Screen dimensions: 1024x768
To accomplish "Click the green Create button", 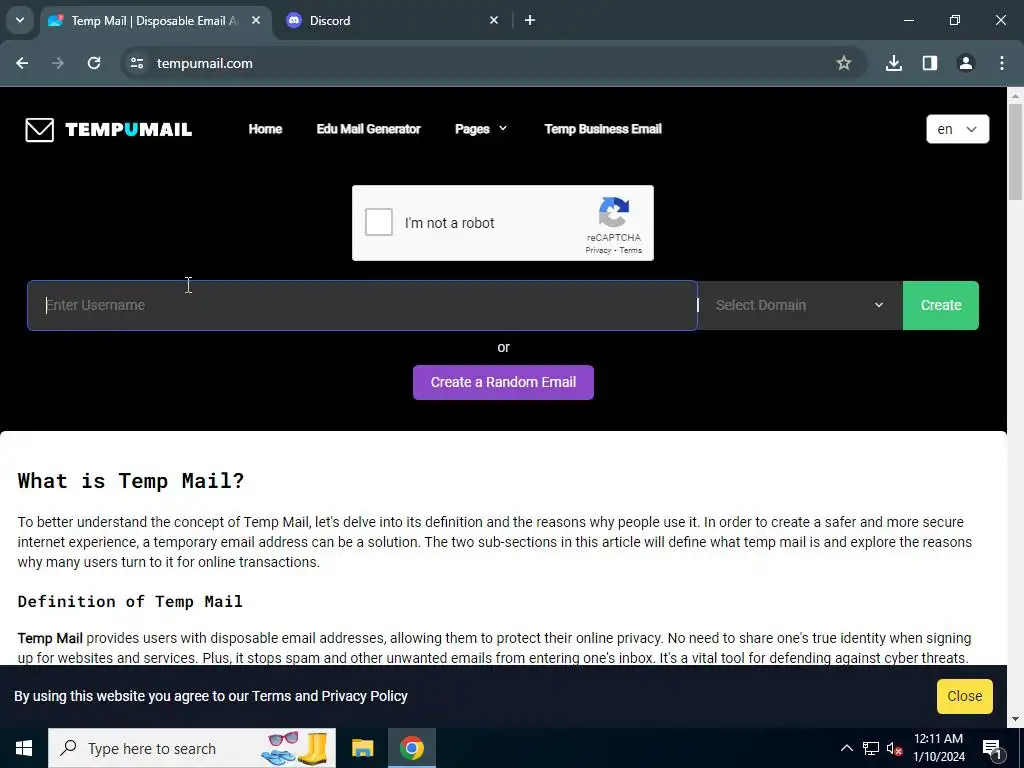I will tap(940, 305).
